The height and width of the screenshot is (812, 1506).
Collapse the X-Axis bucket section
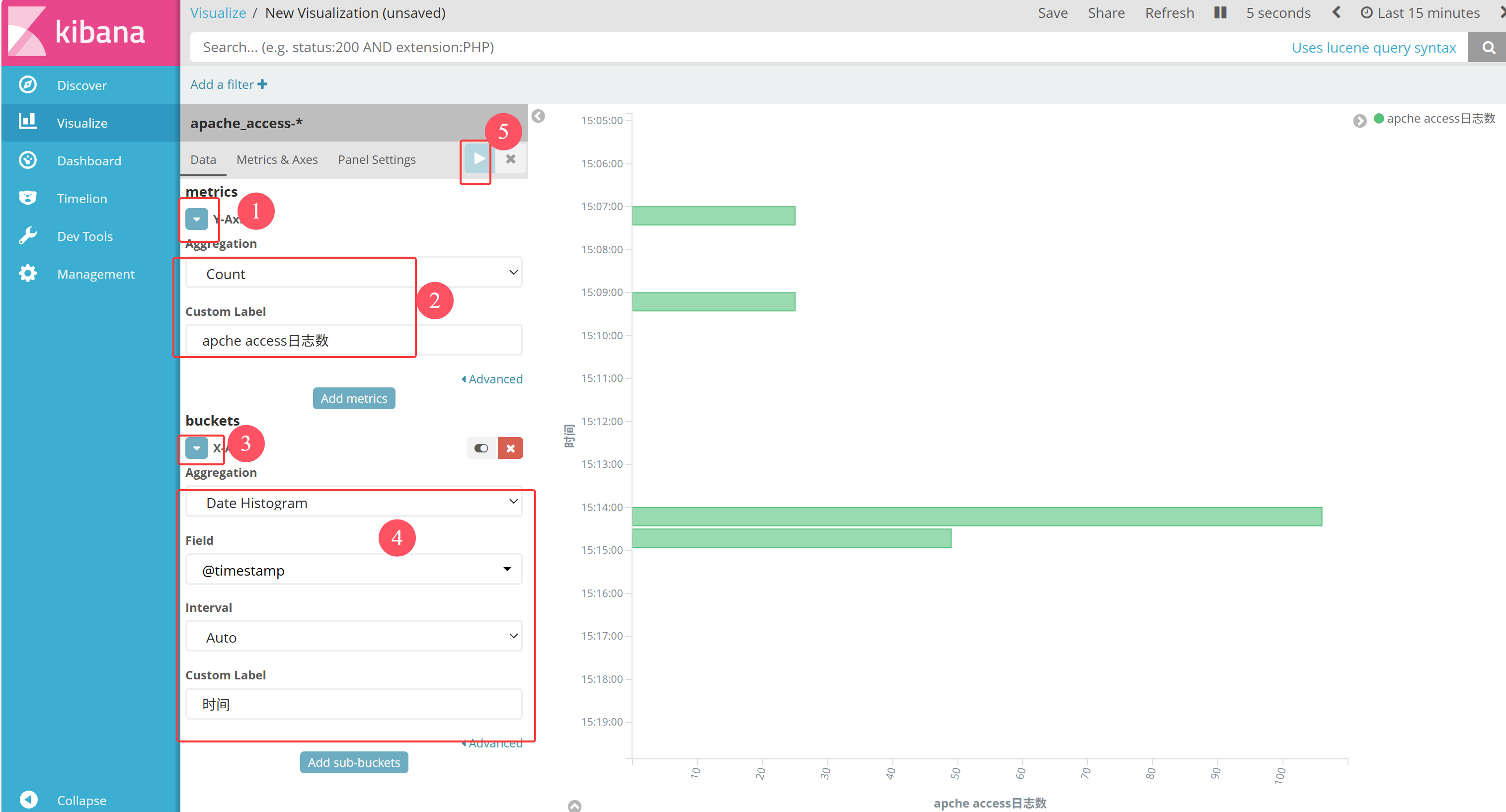click(x=196, y=448)
